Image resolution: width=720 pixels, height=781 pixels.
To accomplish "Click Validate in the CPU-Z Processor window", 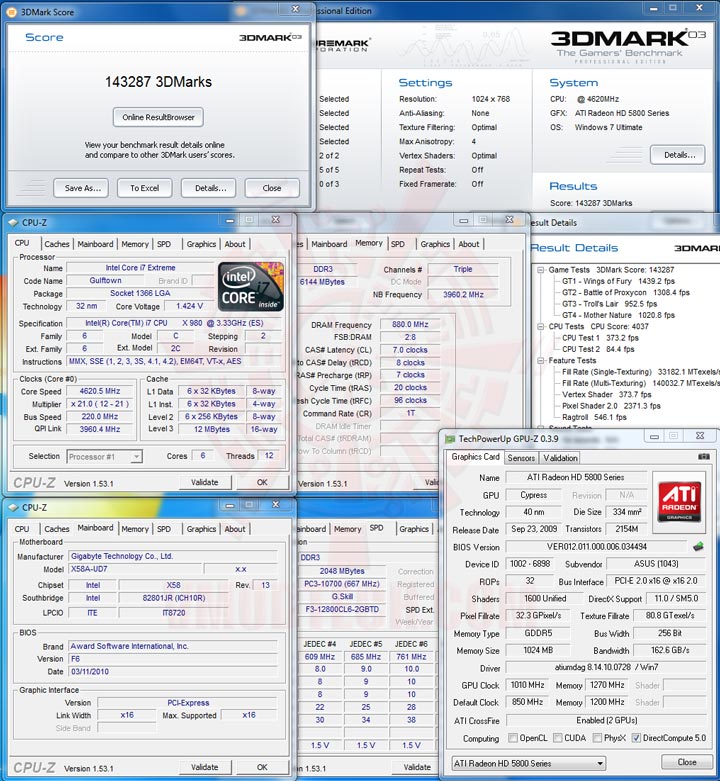I will click(x=205, y=482).
